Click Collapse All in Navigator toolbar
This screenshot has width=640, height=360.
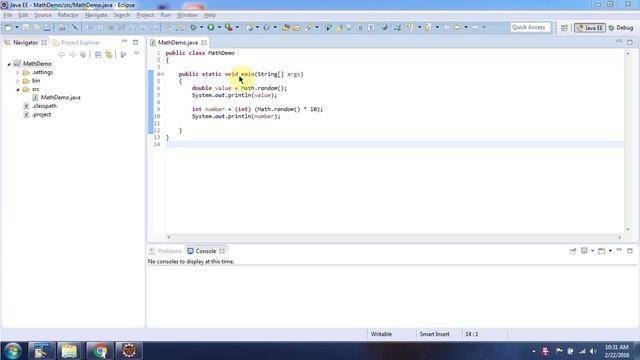coord(98,54)
